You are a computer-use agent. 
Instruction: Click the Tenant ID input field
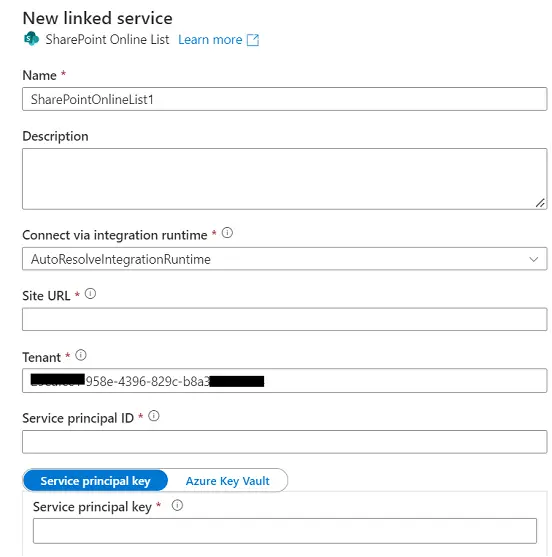(285, 380)
